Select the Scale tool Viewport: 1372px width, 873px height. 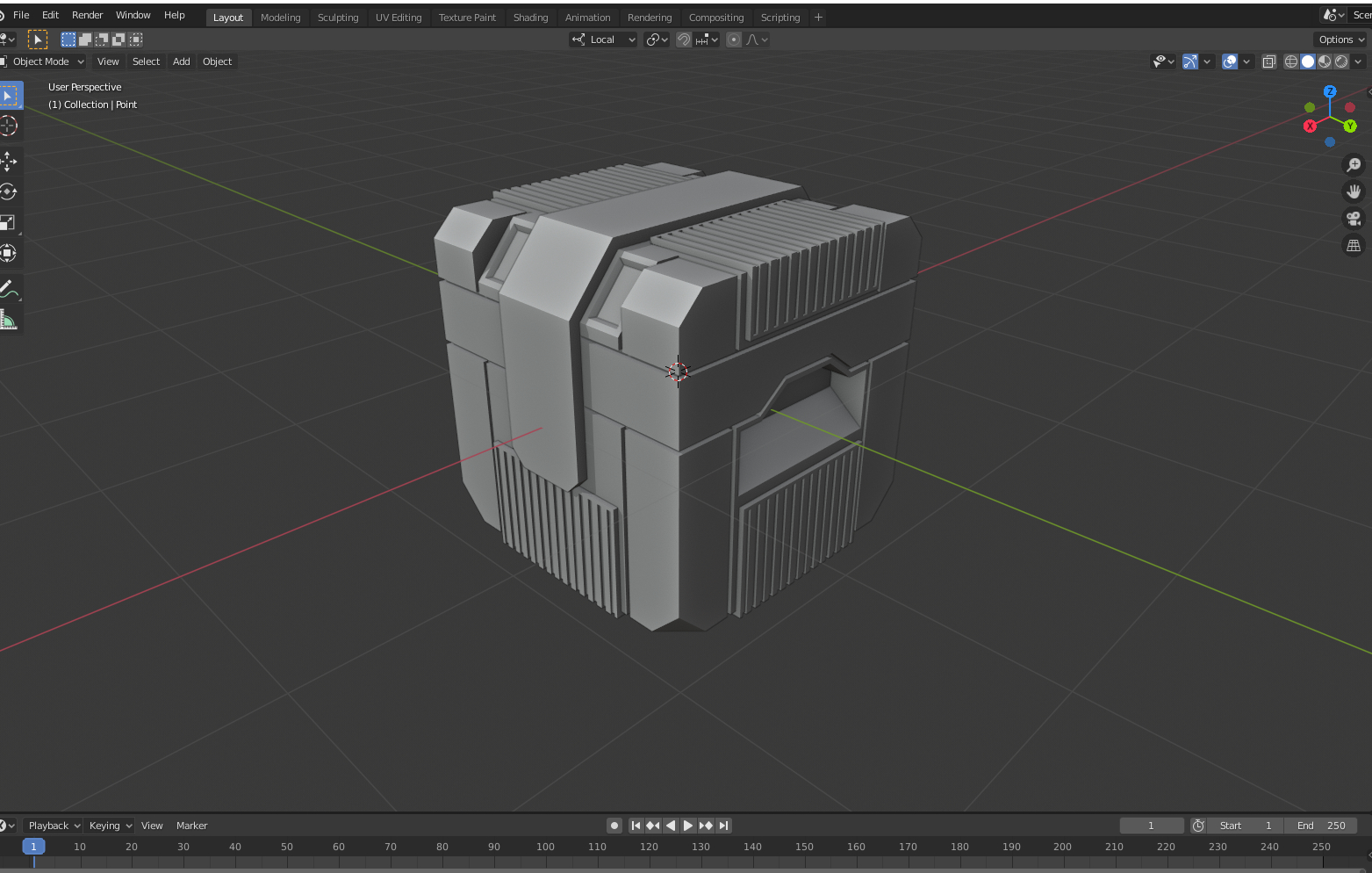9,222
